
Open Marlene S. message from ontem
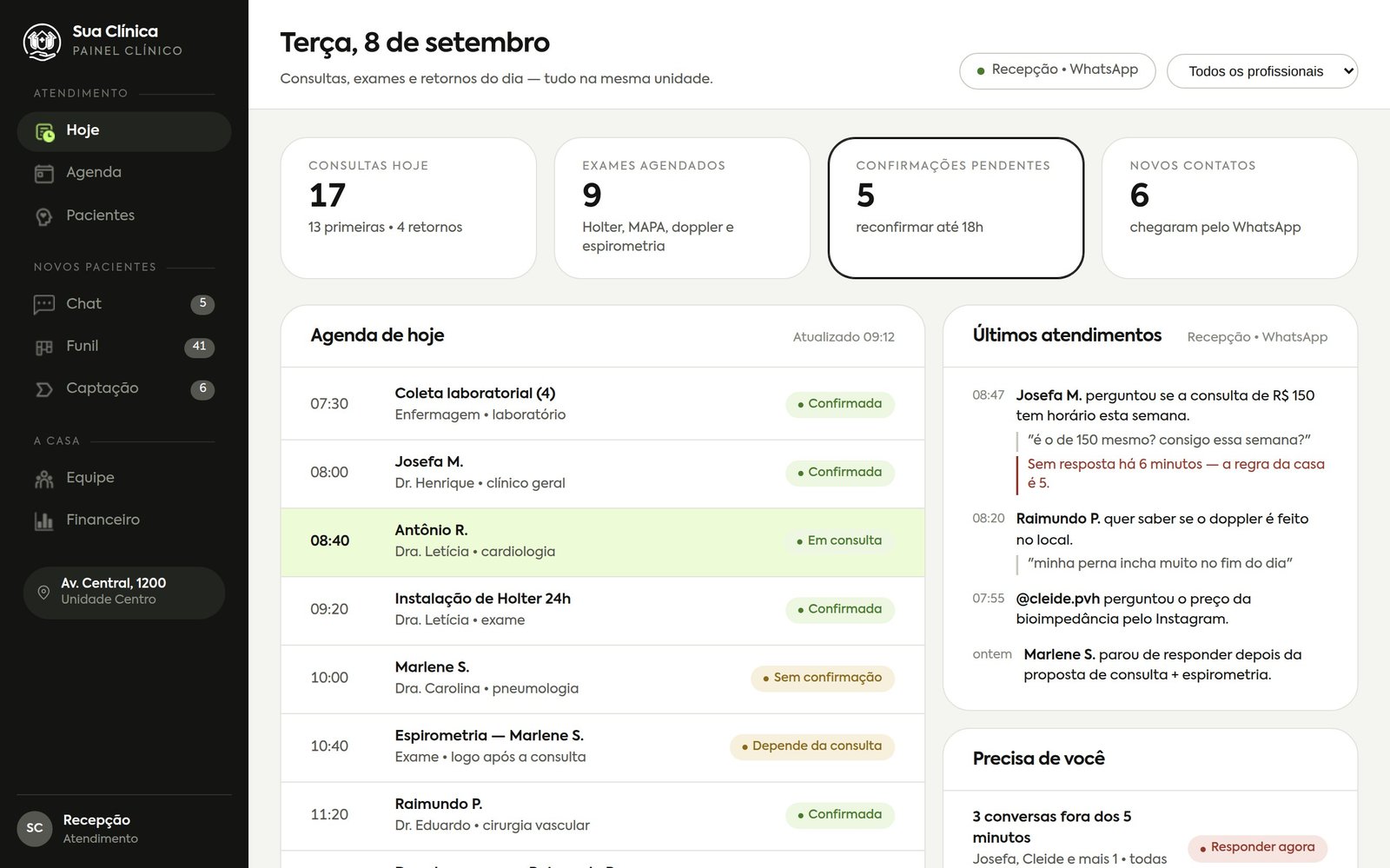coord(1149,665)
